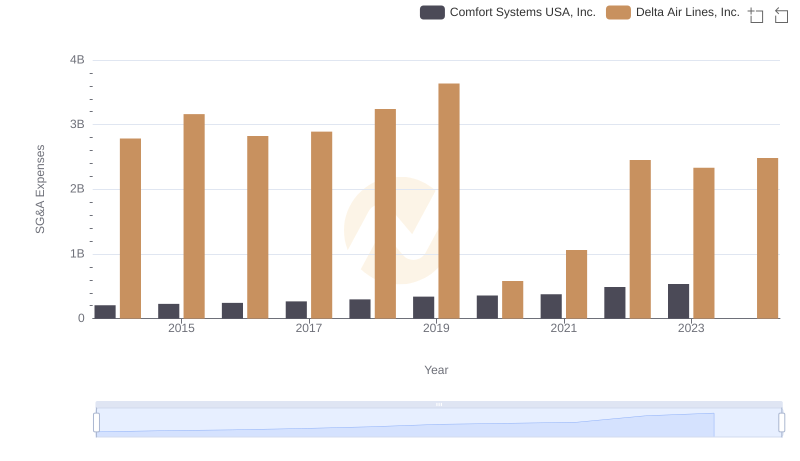Click the 2B y-axis label

click(x=77, y=189)
